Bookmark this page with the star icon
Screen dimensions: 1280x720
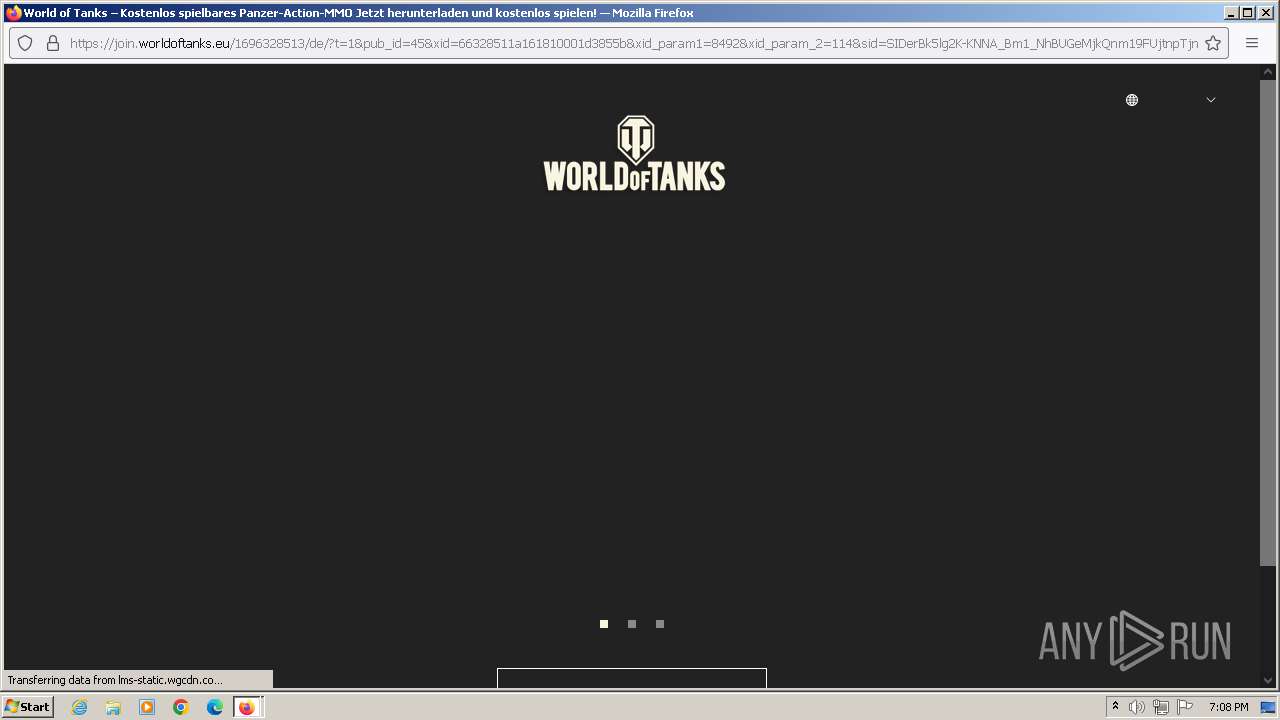point(1213,43)
